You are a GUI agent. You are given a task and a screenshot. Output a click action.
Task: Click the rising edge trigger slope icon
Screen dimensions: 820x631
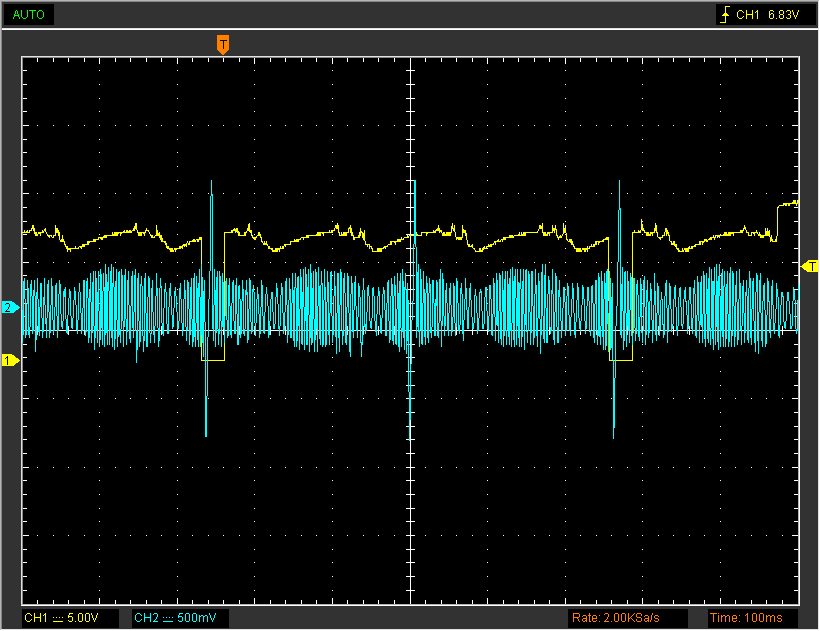724,15
